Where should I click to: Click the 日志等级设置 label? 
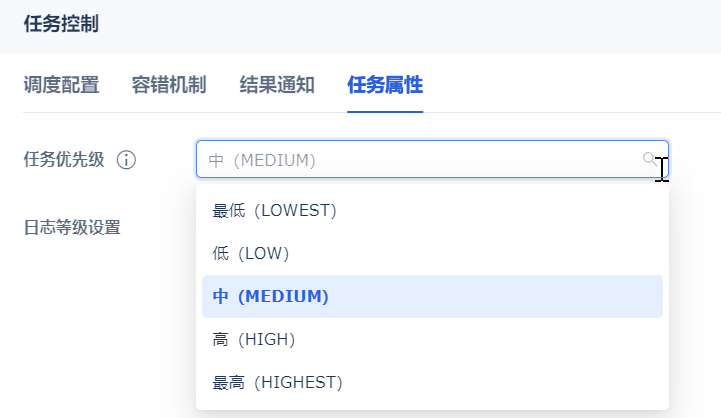72,227
